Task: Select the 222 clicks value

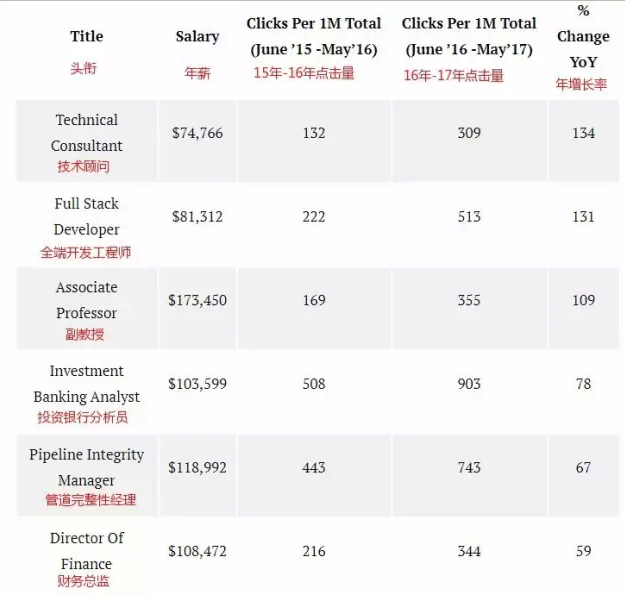Action: point(313,217)
